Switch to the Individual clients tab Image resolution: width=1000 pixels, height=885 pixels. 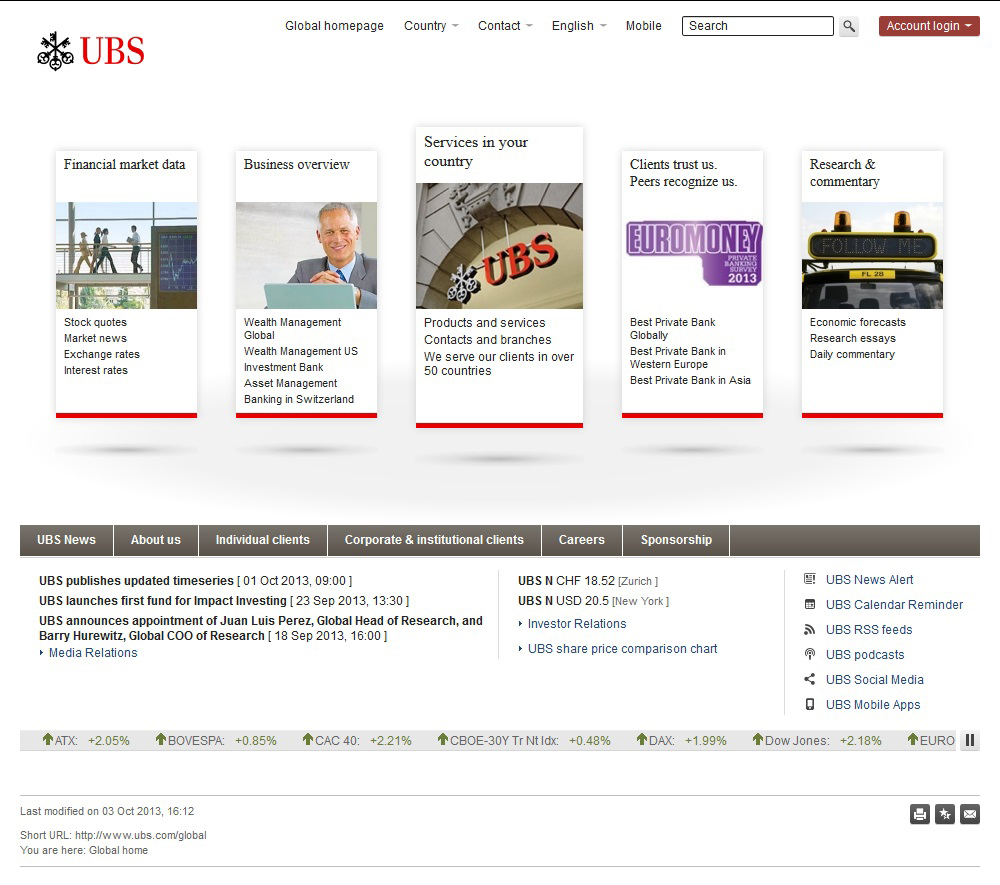[x=263, y=540]
